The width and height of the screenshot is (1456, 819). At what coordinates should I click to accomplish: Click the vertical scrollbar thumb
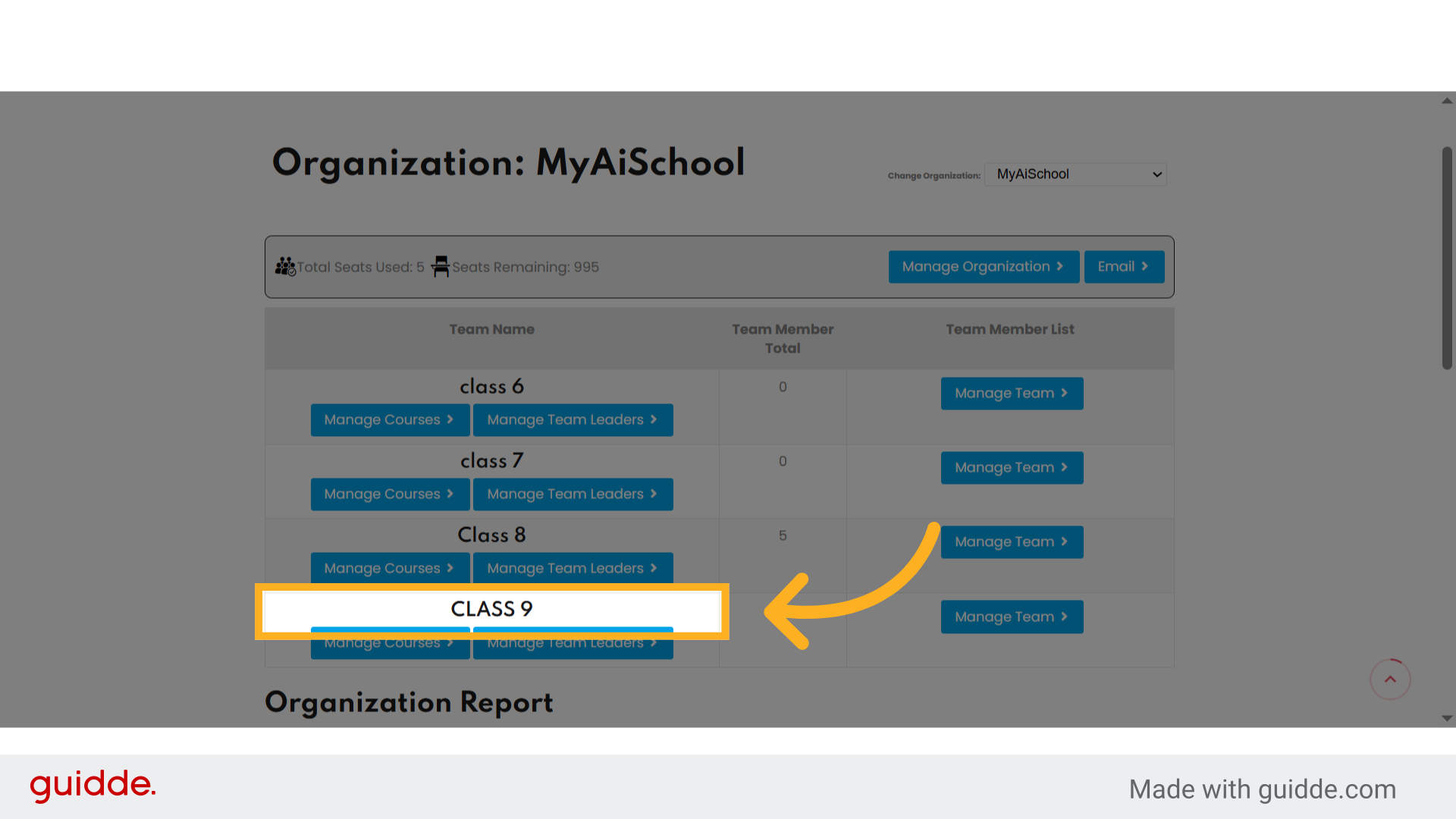[1447, 258]
